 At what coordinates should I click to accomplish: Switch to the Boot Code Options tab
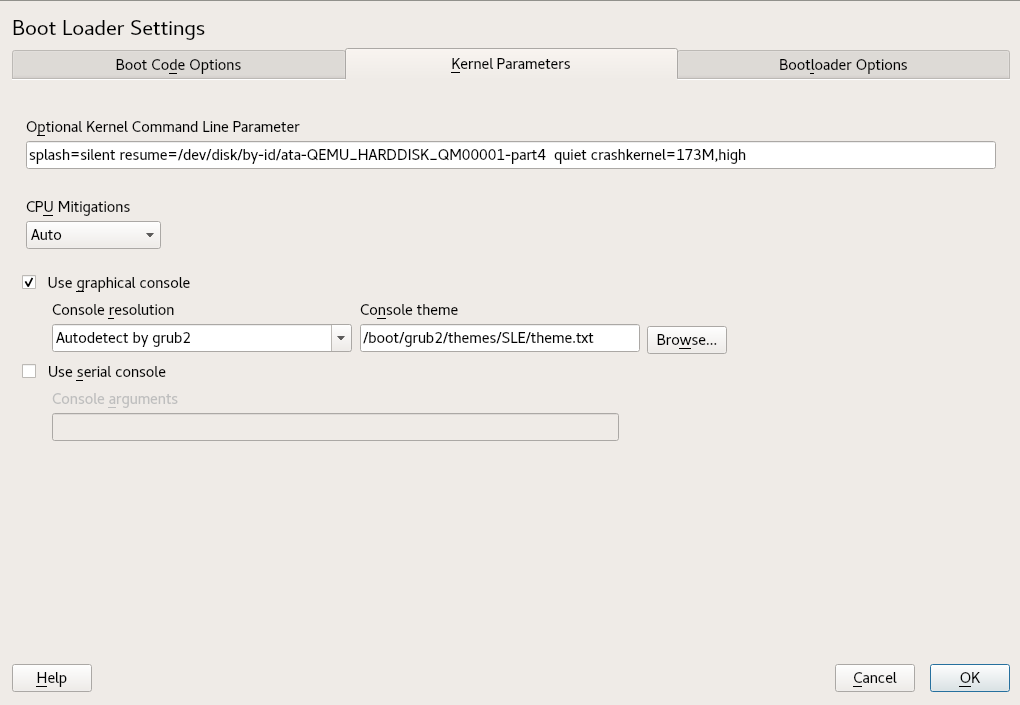178,65
